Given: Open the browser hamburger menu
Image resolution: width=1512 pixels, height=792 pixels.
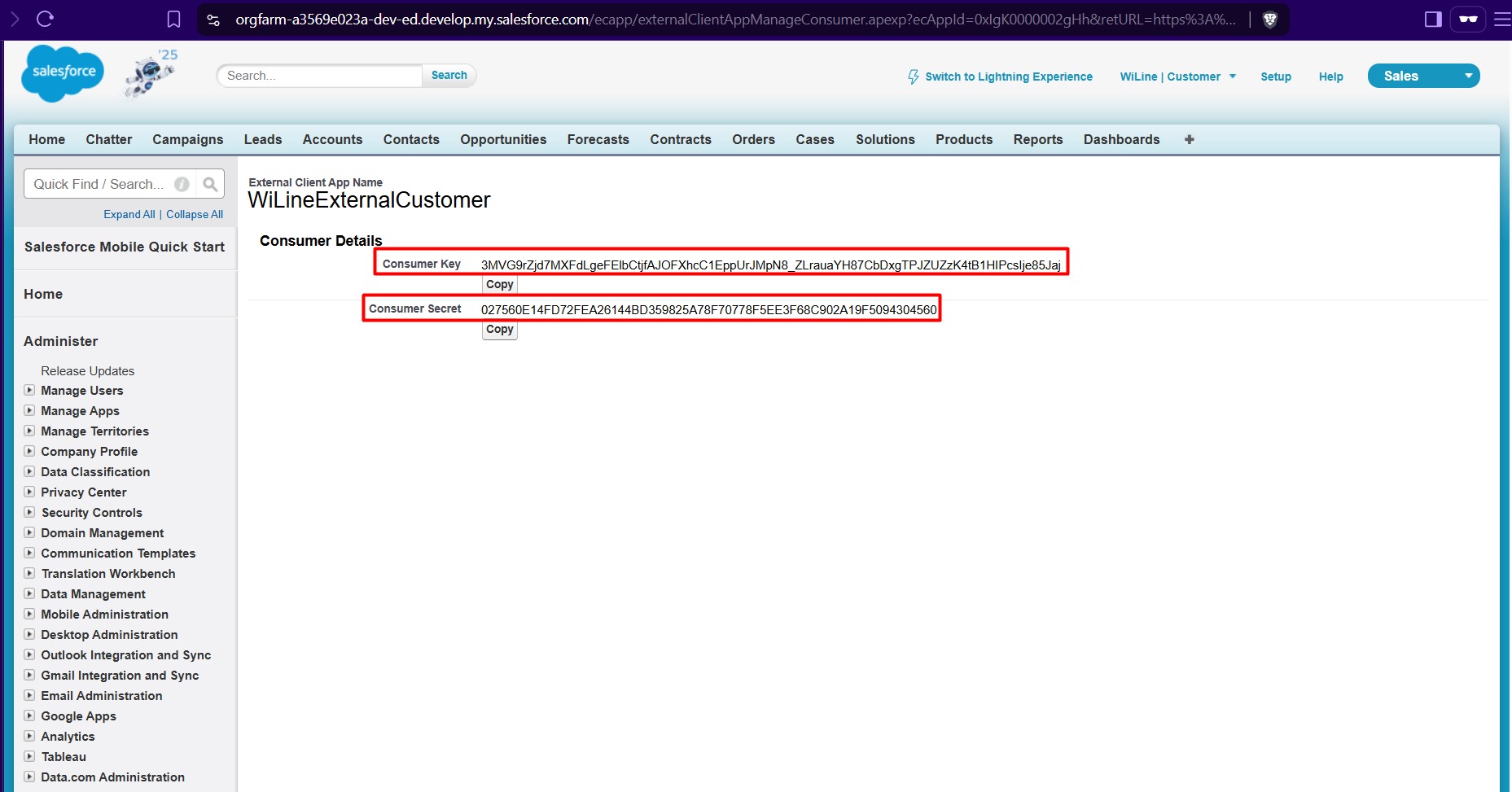Looking at the screenshot, I should click(1502, 20).
